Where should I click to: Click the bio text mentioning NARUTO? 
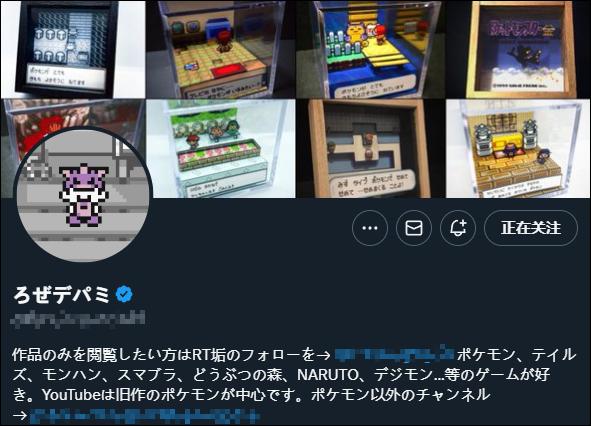[281, 375]
